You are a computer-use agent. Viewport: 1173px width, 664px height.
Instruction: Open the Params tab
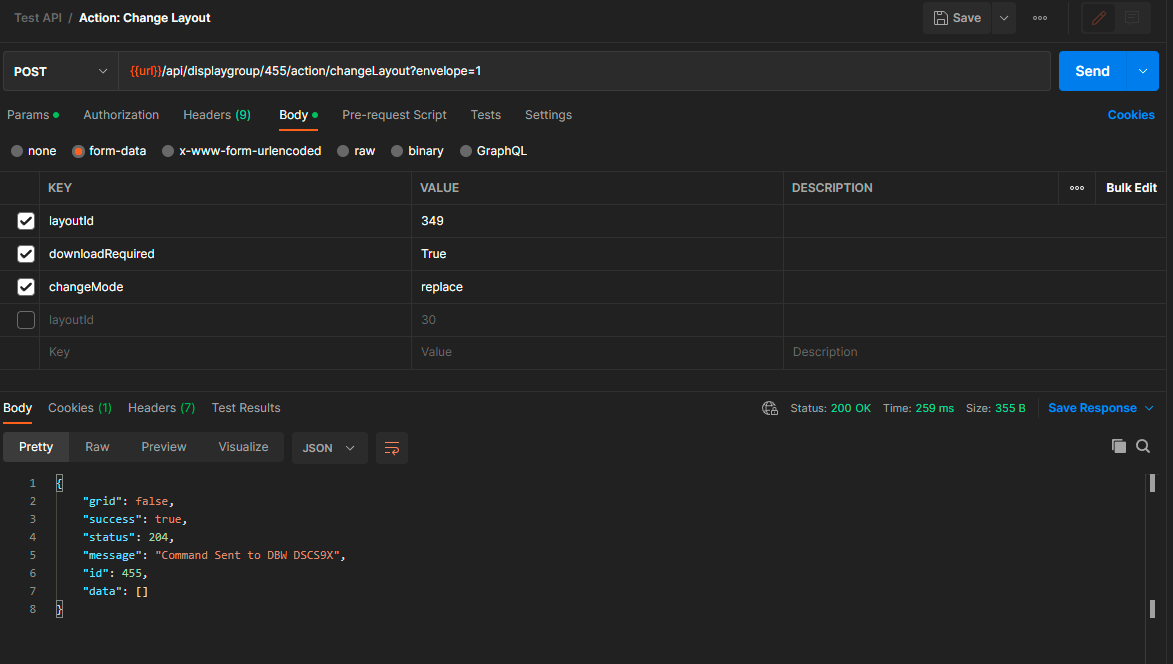pos(33,115)
